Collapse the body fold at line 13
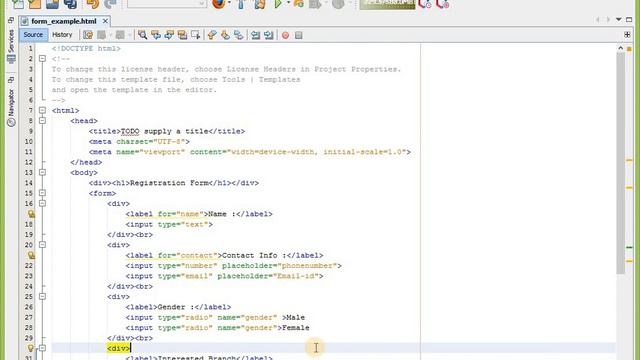640x360 pixels. (x=42, y=172)
